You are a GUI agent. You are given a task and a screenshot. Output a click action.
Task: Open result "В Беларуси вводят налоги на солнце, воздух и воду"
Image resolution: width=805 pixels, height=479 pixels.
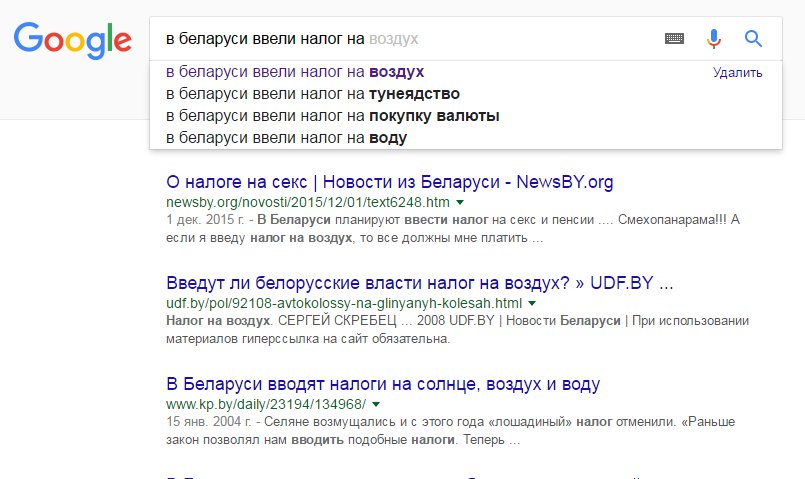383,384
